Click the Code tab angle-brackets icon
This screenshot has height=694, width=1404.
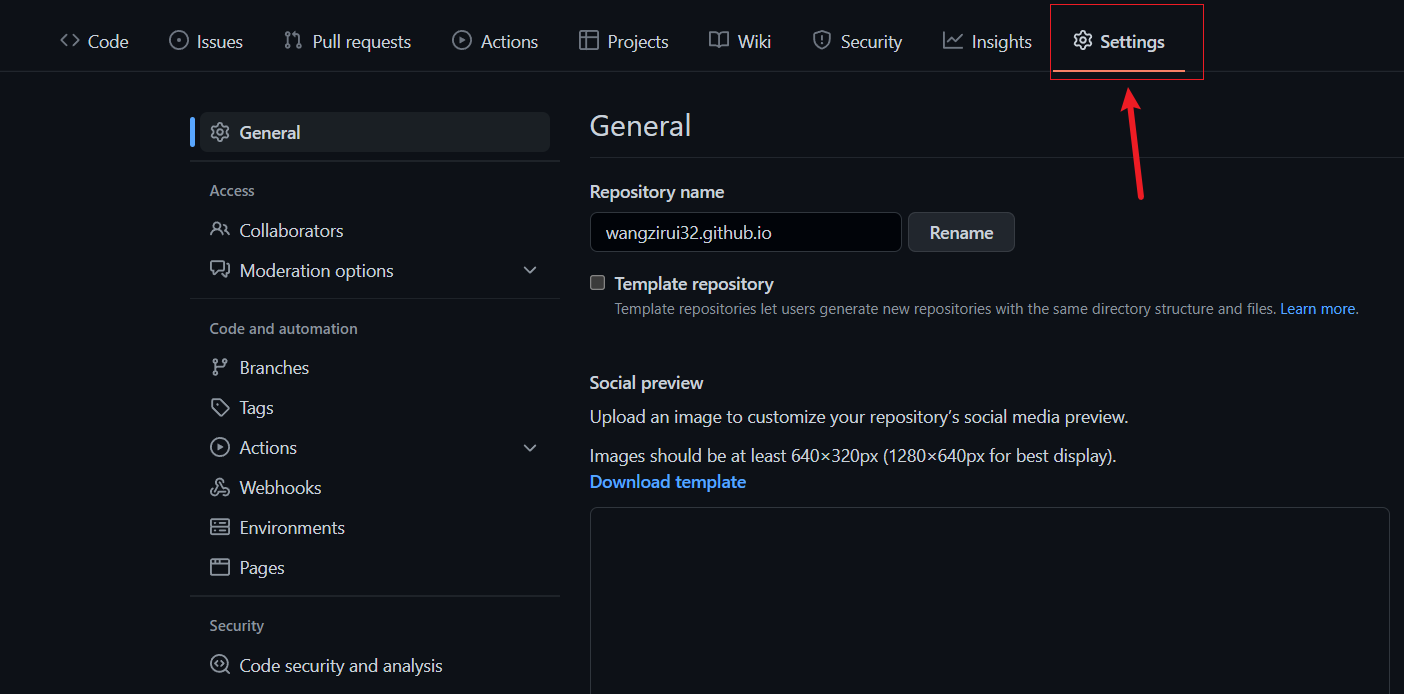pos(70,41)
